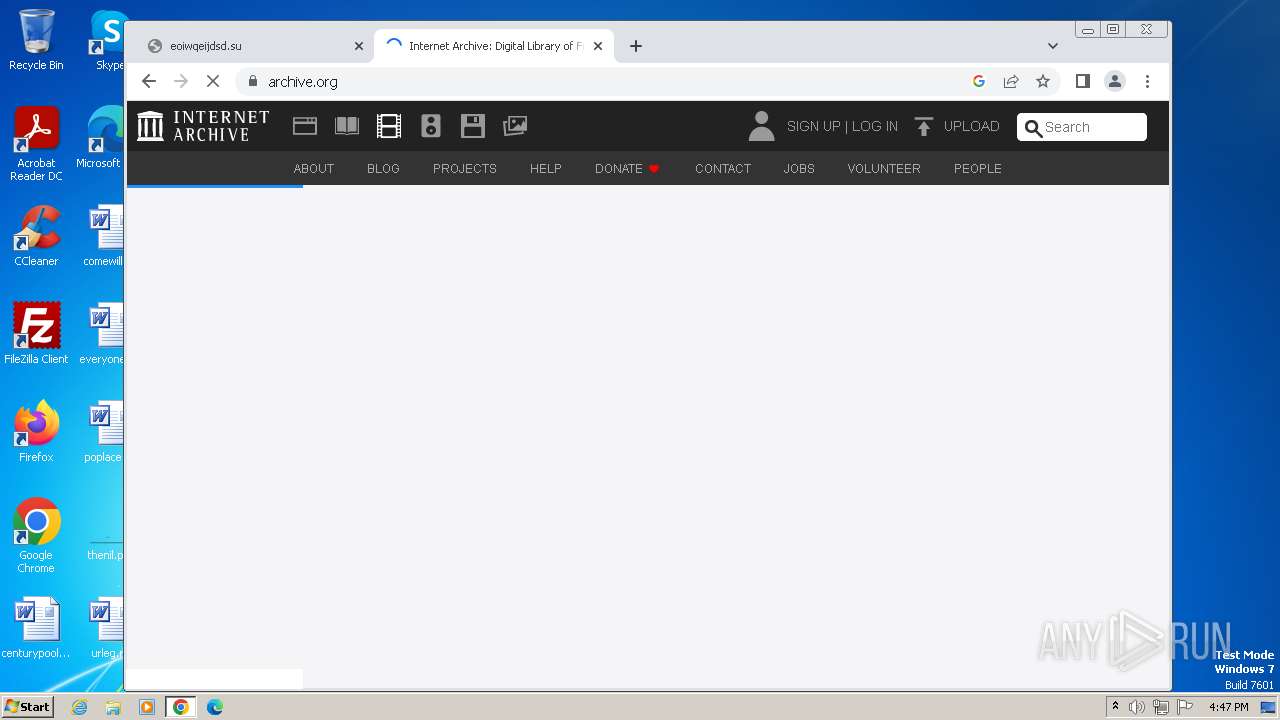The height and width of the screenshot is (720, 1280).
Task: Select centurypool document on desktop
Action: [36, 628]
